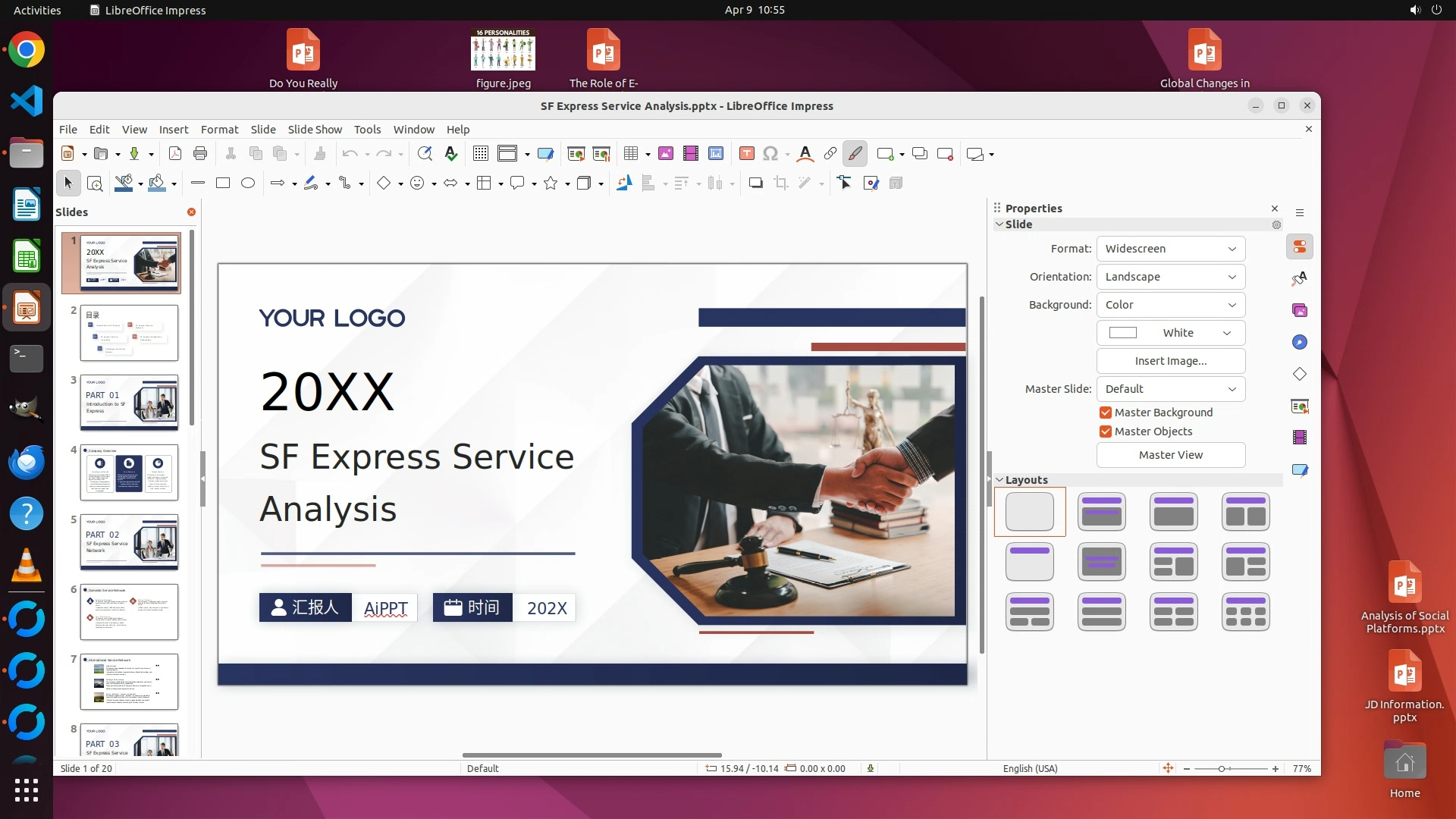Image resolution: width=1456 pixels, height=819 pixels.
Task: Open the Format menu
Action: [219, 130]
